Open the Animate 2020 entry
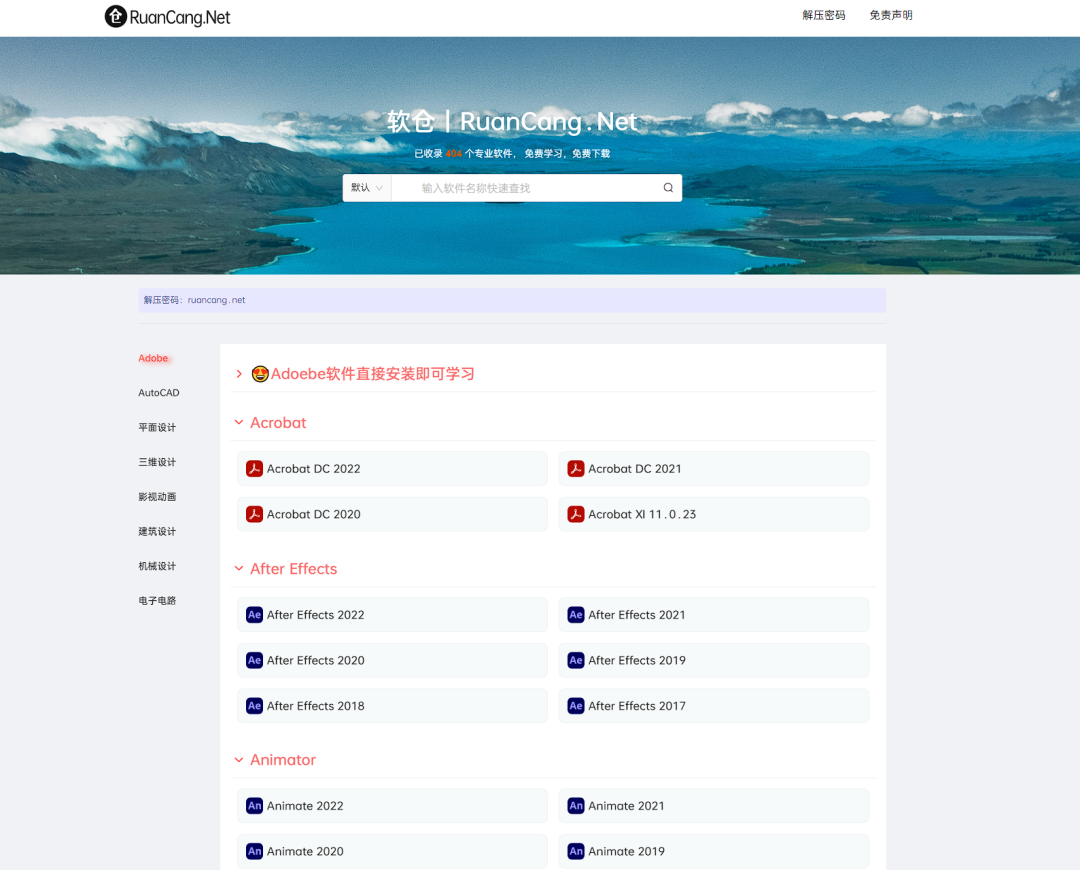 pos(393,851)
